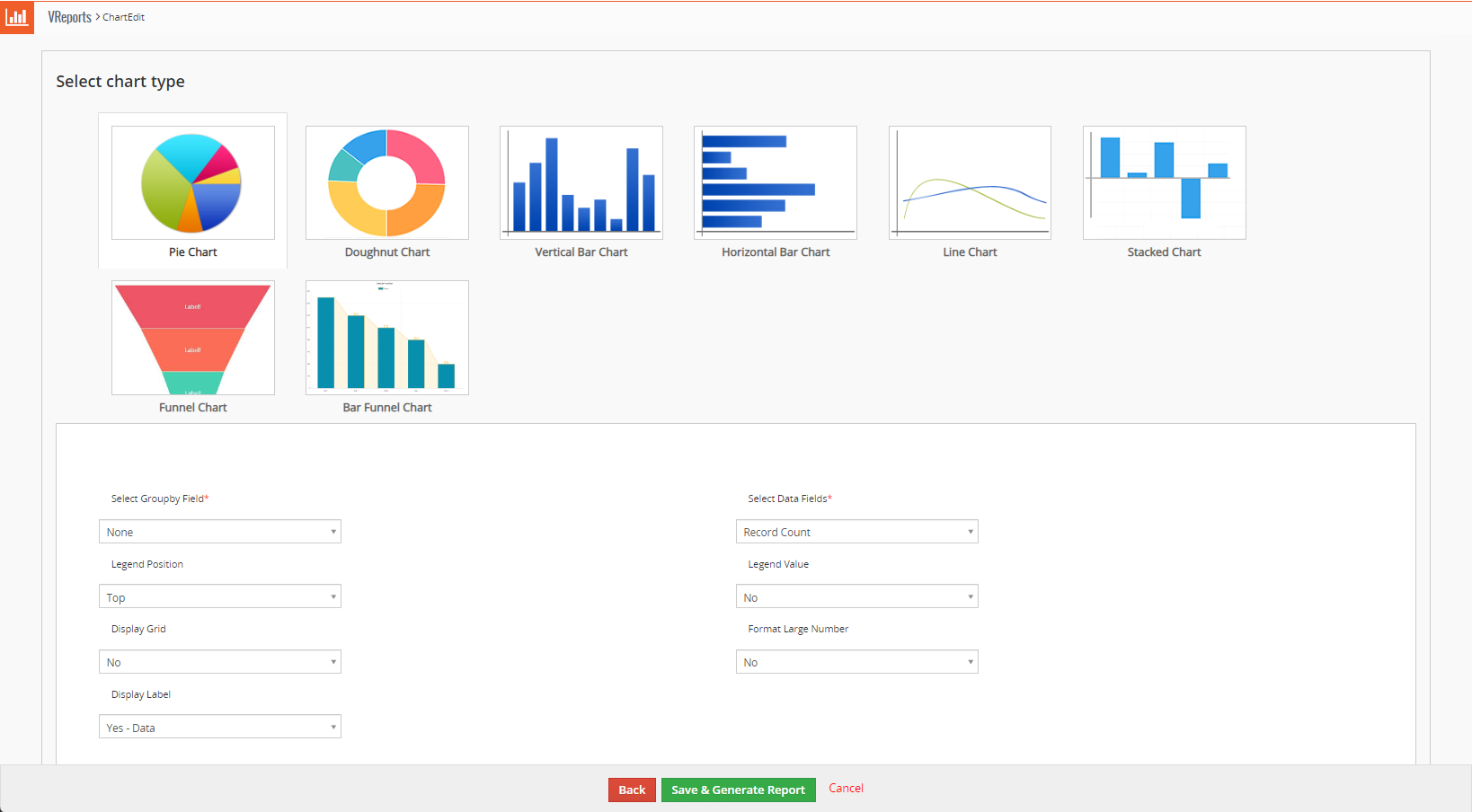The height and width of the screenshot is (812, 1472).
Task: Choose the Doughnut Chart type
Action: coord(386,183)
